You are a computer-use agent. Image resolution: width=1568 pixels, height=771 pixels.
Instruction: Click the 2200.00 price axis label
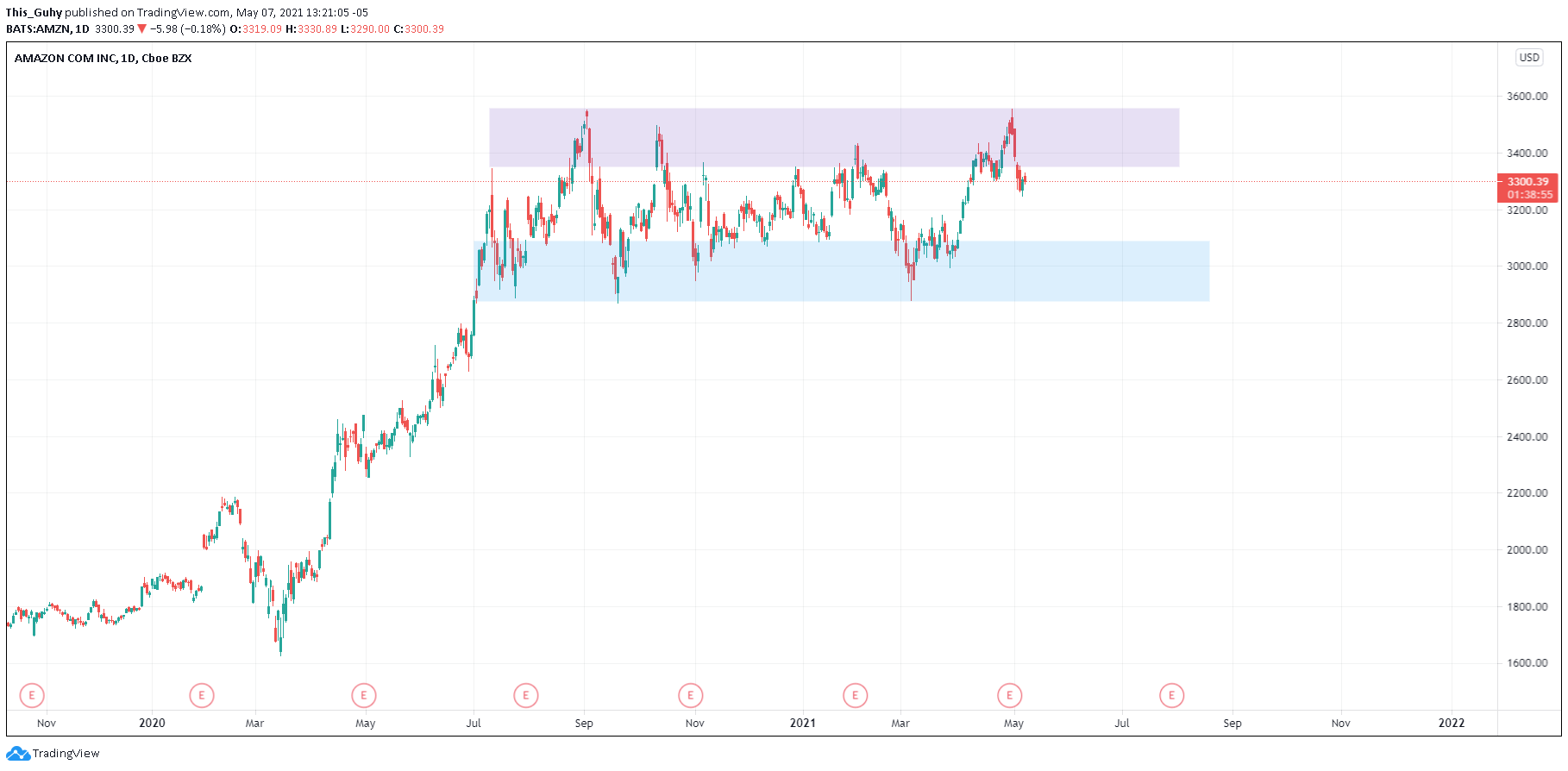tap(1527, 493)
